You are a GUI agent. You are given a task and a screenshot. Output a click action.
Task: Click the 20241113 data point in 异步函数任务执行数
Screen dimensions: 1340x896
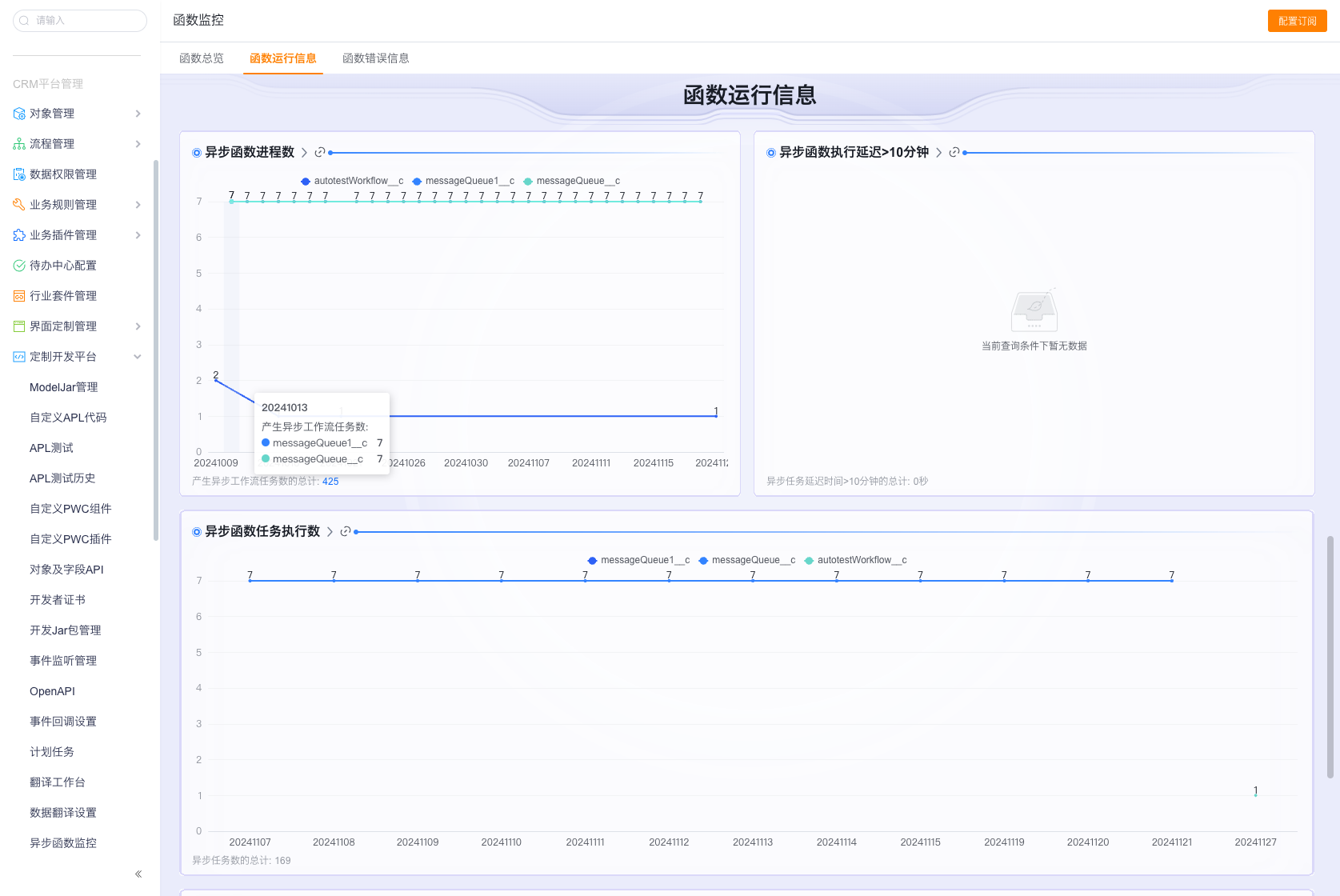[753, 581]
